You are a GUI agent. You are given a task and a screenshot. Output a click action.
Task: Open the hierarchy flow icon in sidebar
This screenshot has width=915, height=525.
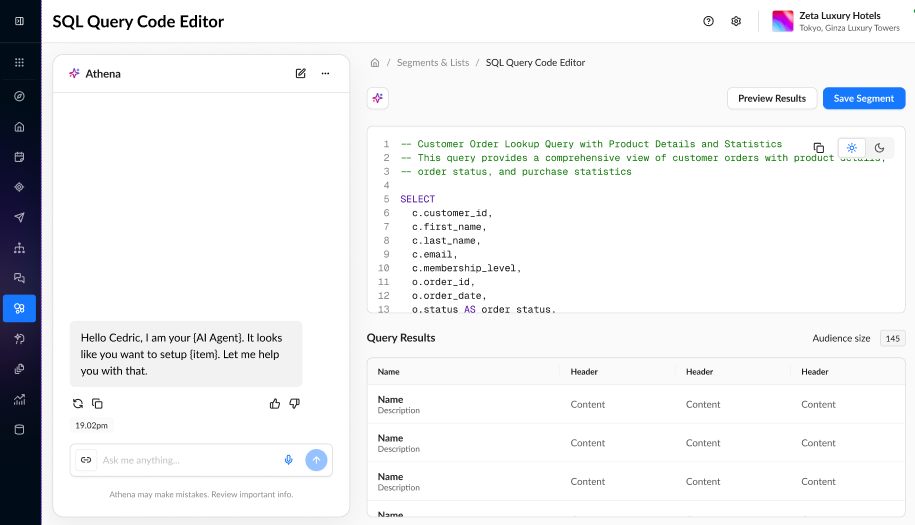click(x=19, y=248)
